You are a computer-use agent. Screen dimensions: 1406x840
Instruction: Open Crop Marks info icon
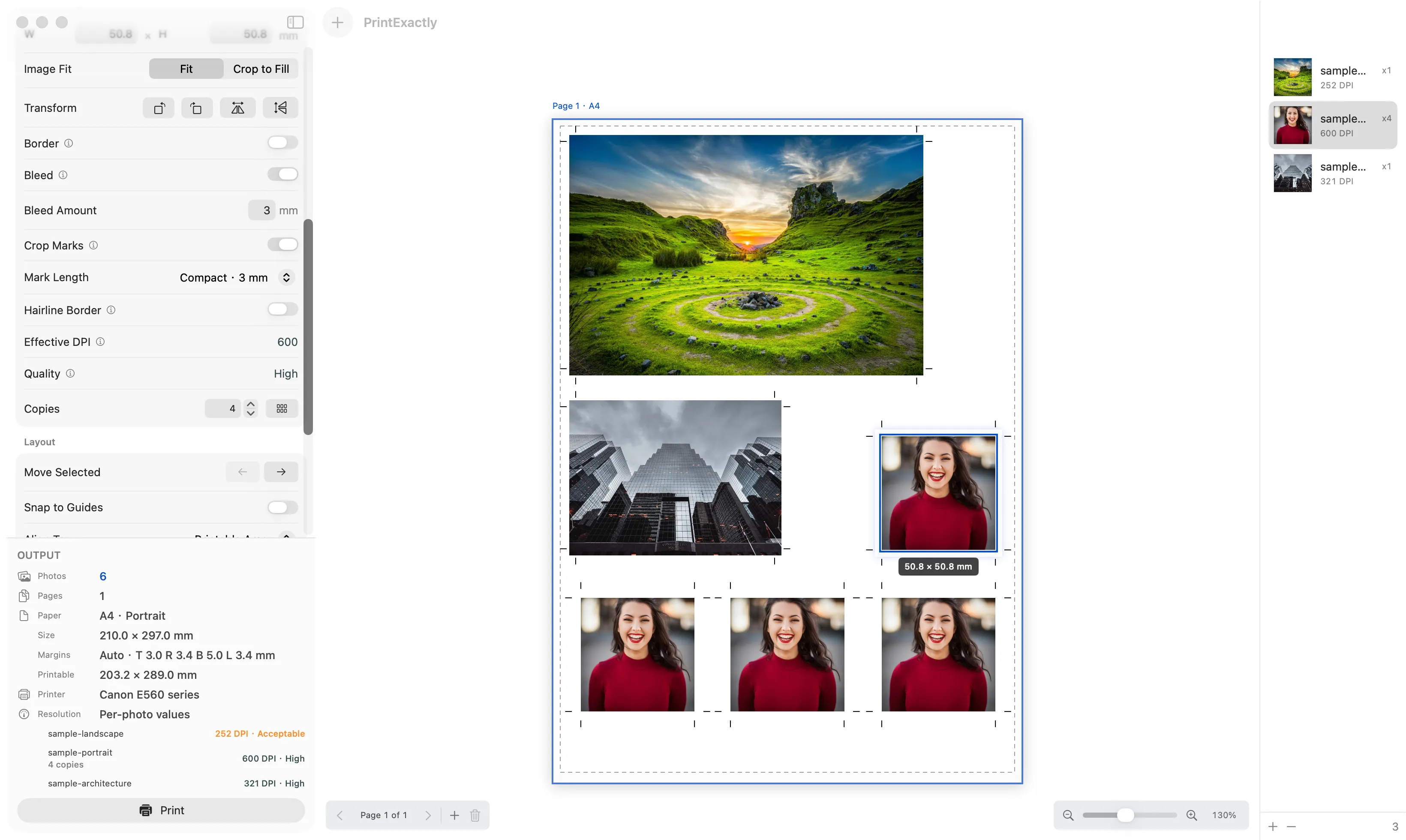pyautogui.click(x=93, y=245)
